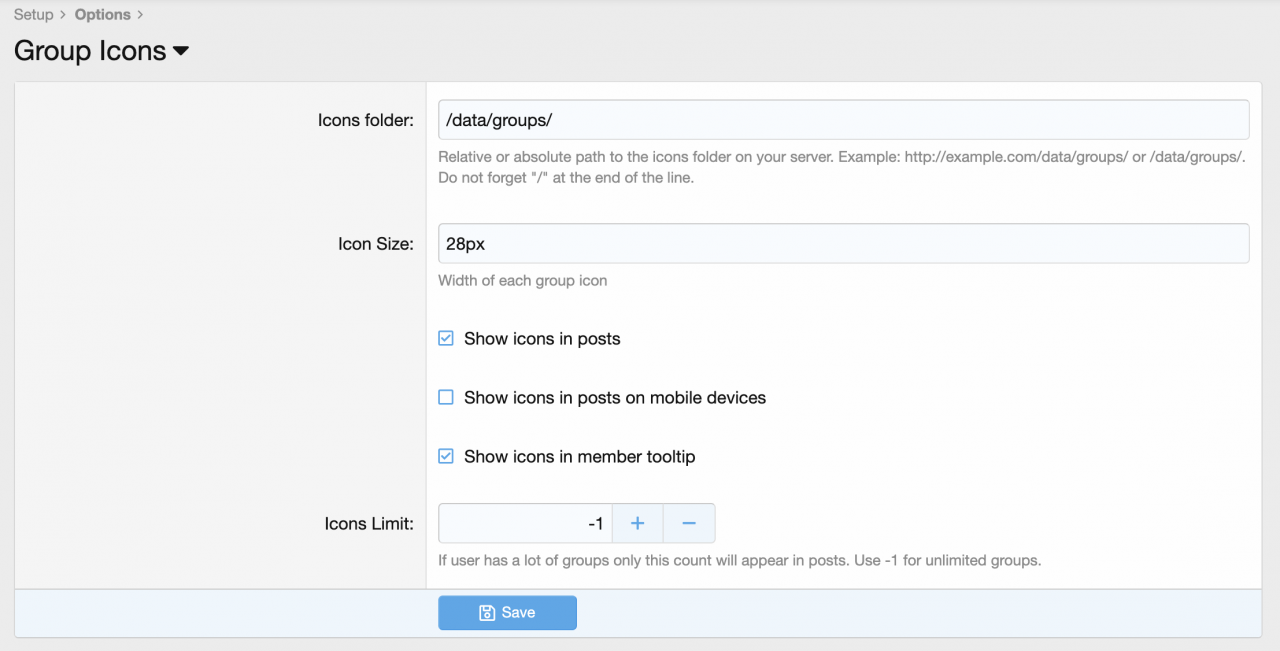The image size is (1280, 651).
Task: Click the Icon Size label
Action: [375, 244]
